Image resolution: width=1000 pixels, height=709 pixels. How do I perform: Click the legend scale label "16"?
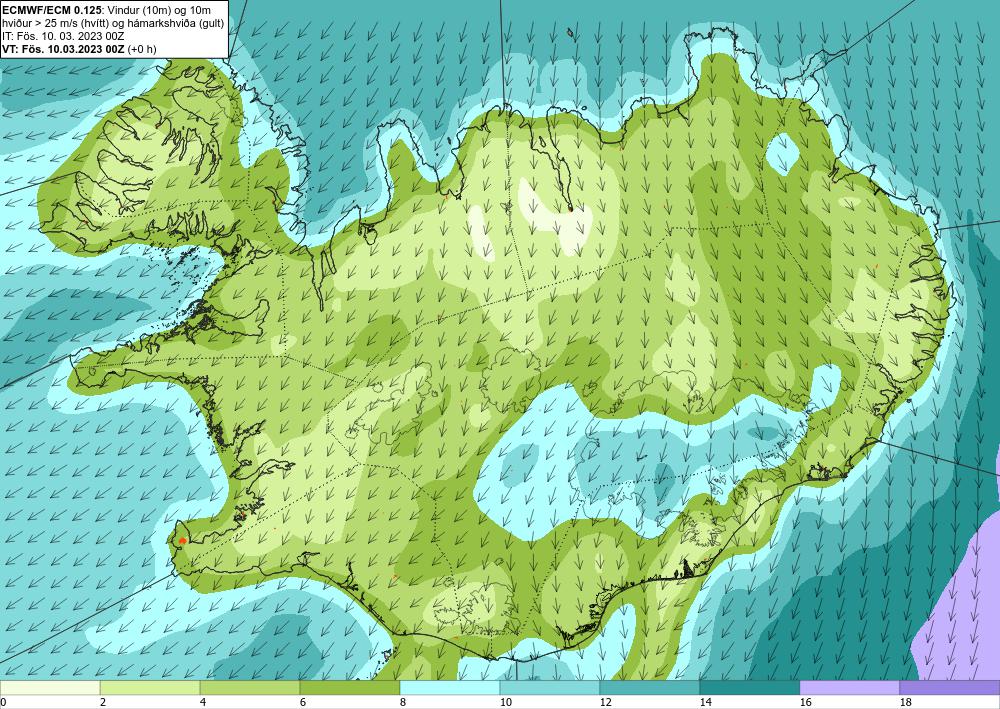pos(805,702)
